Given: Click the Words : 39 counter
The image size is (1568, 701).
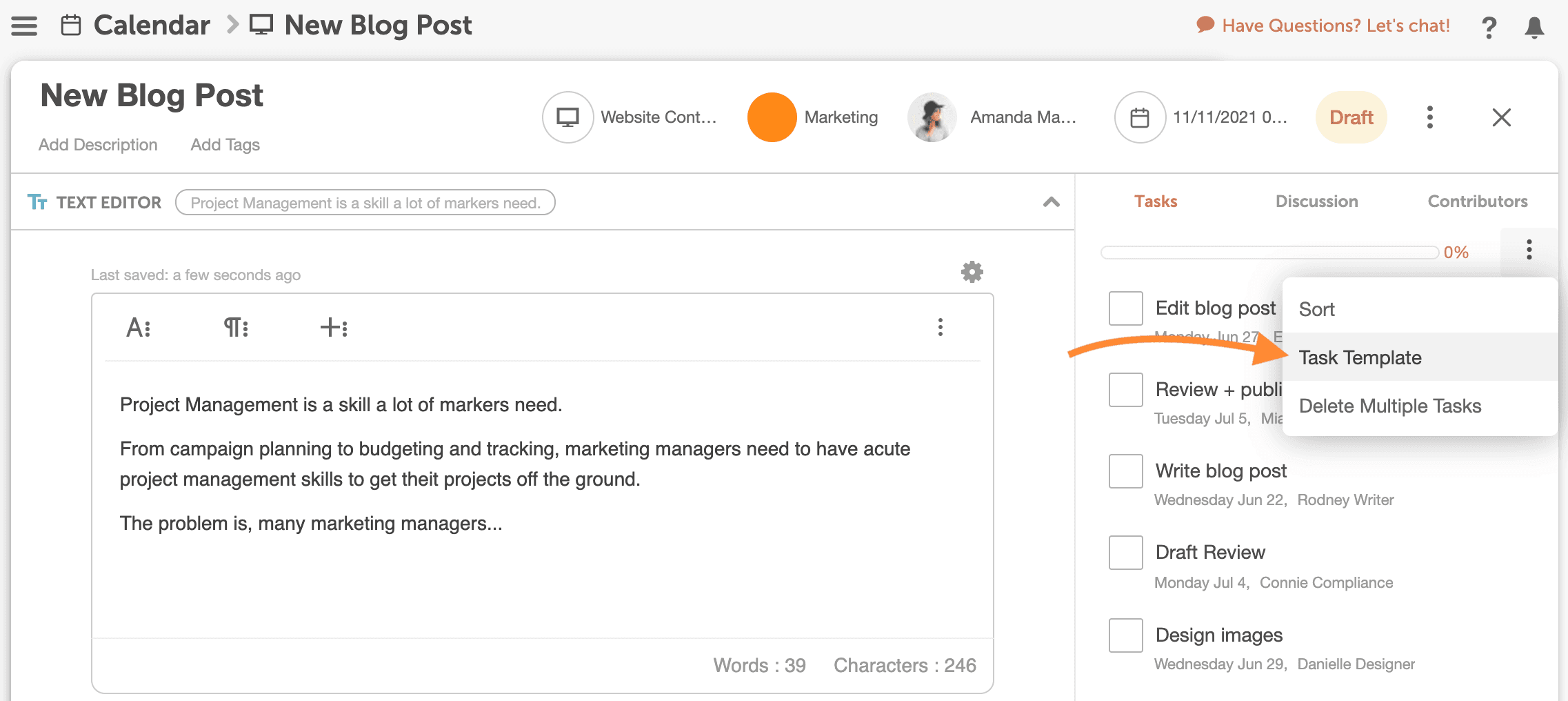Looking at the screenshot, I should [759, 666].
